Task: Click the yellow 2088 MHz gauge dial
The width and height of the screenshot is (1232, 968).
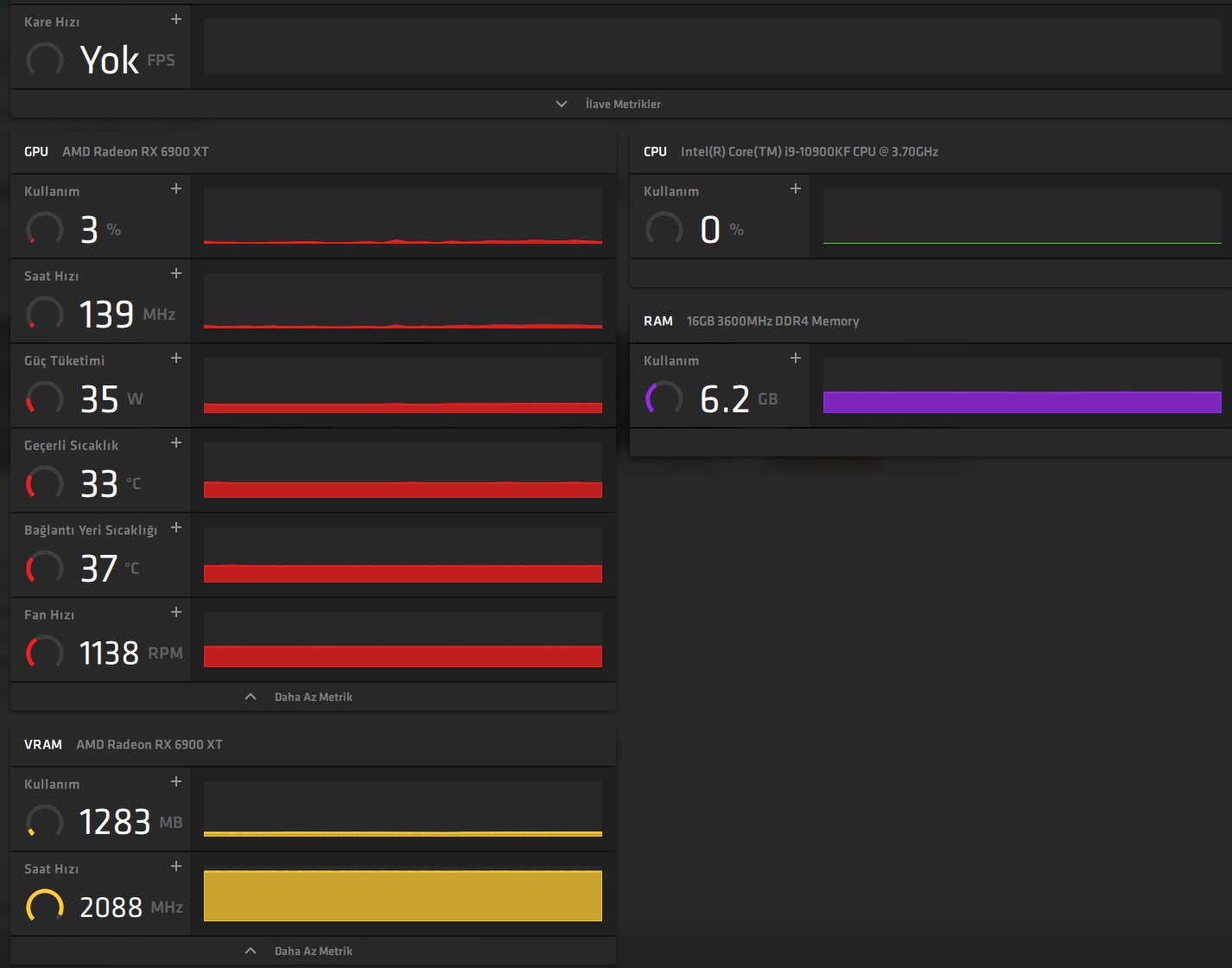Action: 45,907
